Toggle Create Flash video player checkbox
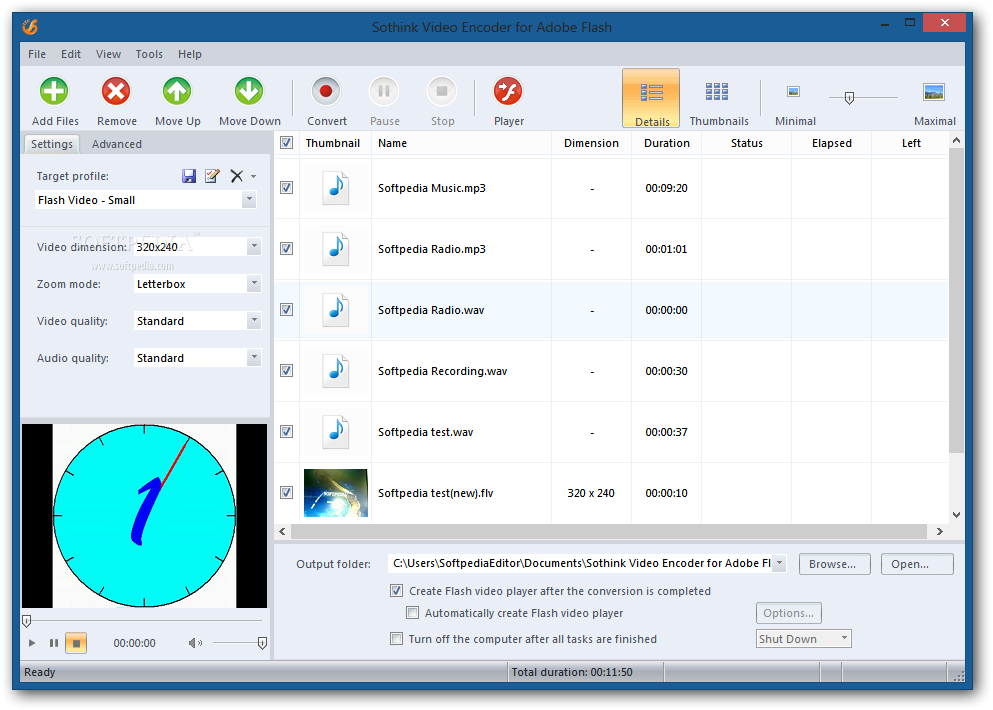 [396, 591]
